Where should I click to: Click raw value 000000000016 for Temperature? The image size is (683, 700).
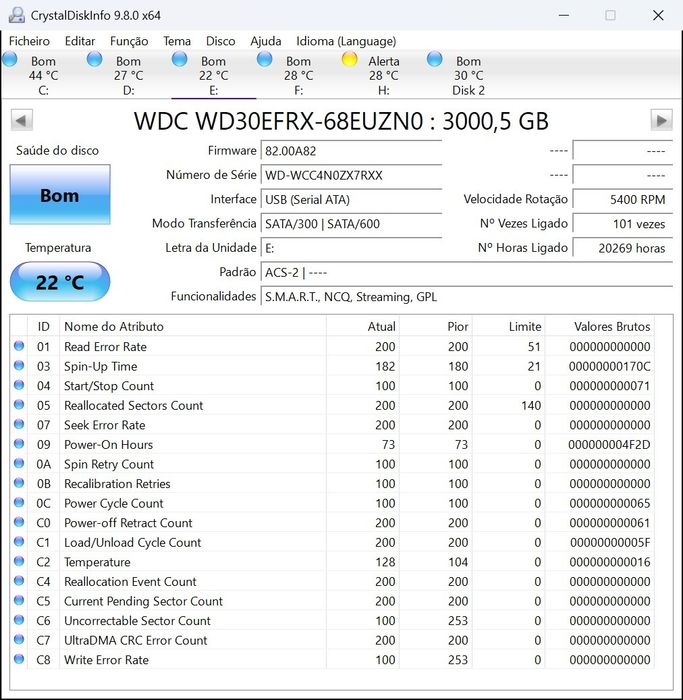[x=609, y=562]
